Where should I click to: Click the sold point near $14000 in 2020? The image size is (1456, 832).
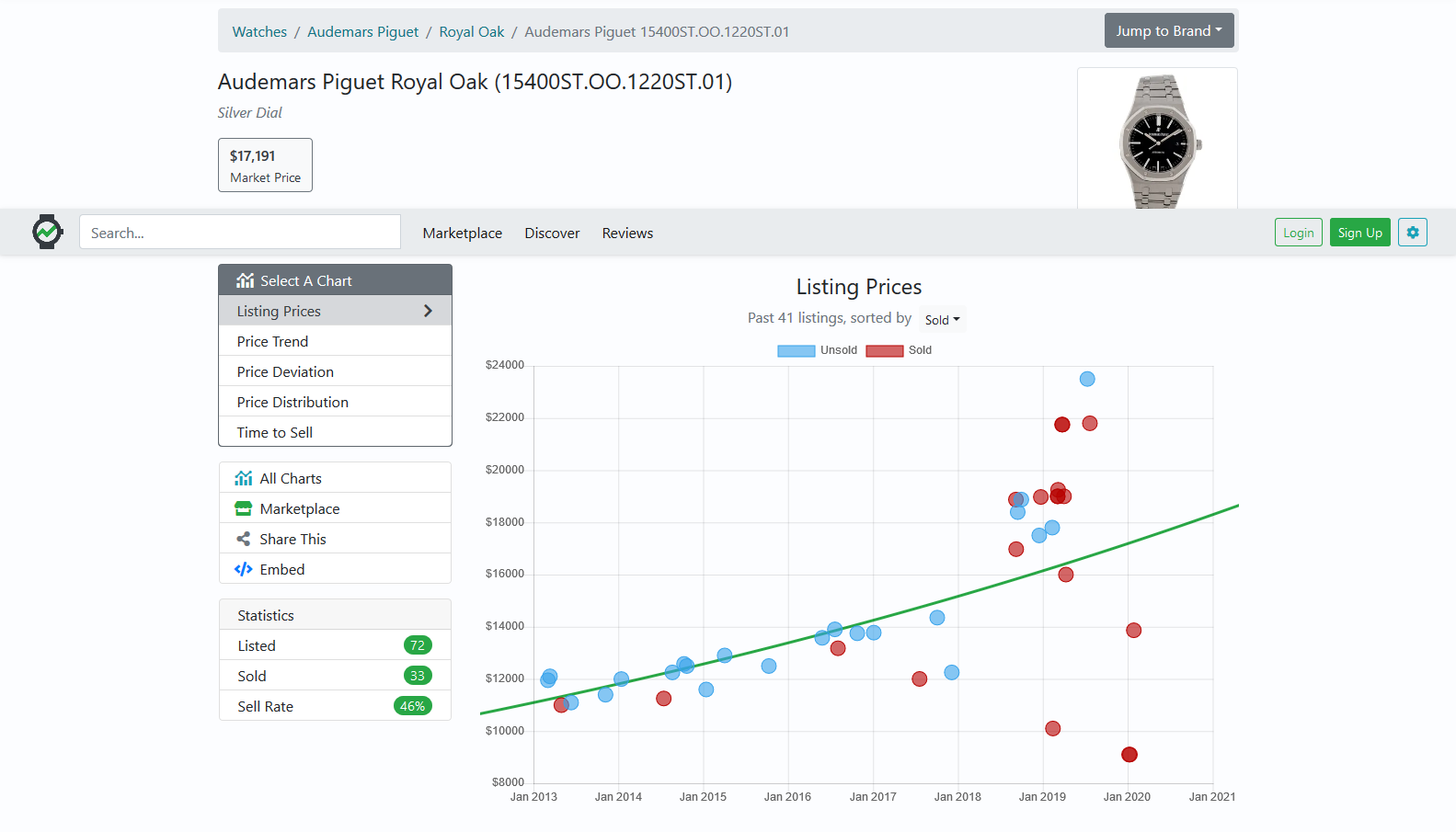1133,631
